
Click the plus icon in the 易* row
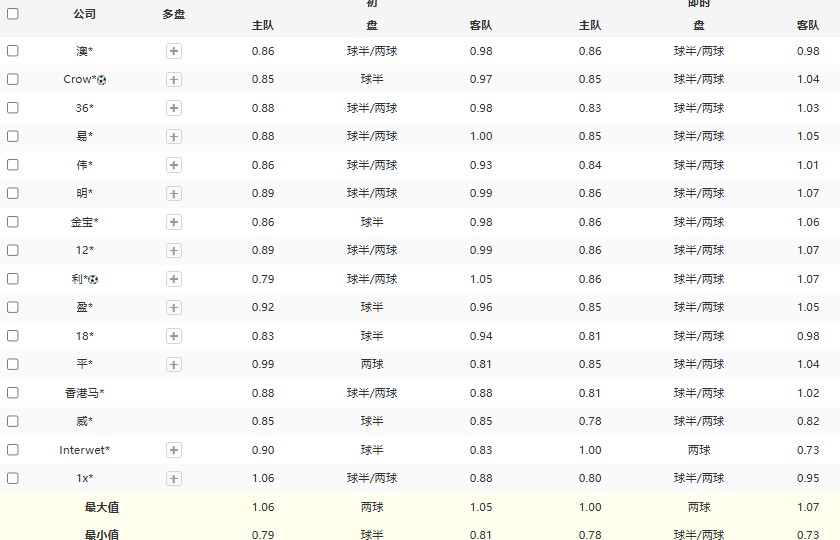coord(174,136)
